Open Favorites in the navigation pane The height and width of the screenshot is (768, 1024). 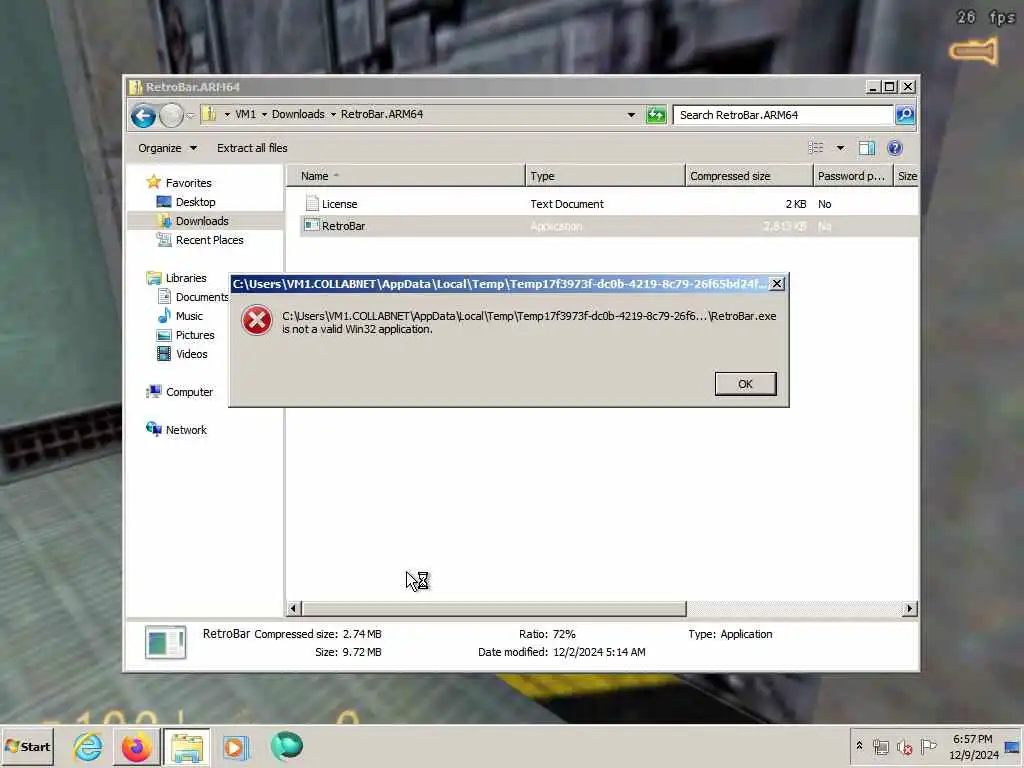[188, 183]
